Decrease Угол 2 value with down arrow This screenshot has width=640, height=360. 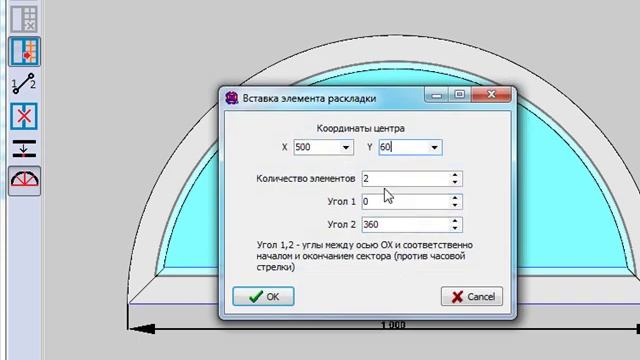(455, 228)
